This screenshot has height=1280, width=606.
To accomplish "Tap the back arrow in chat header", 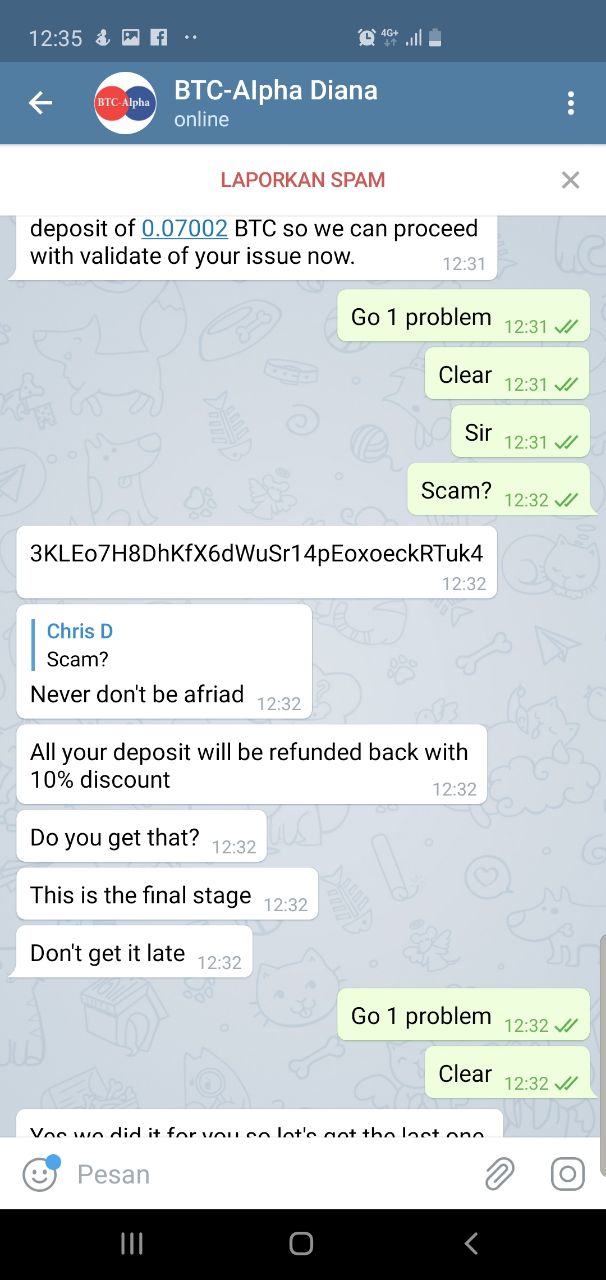I will pyautogui.click(x=40, y=102).
